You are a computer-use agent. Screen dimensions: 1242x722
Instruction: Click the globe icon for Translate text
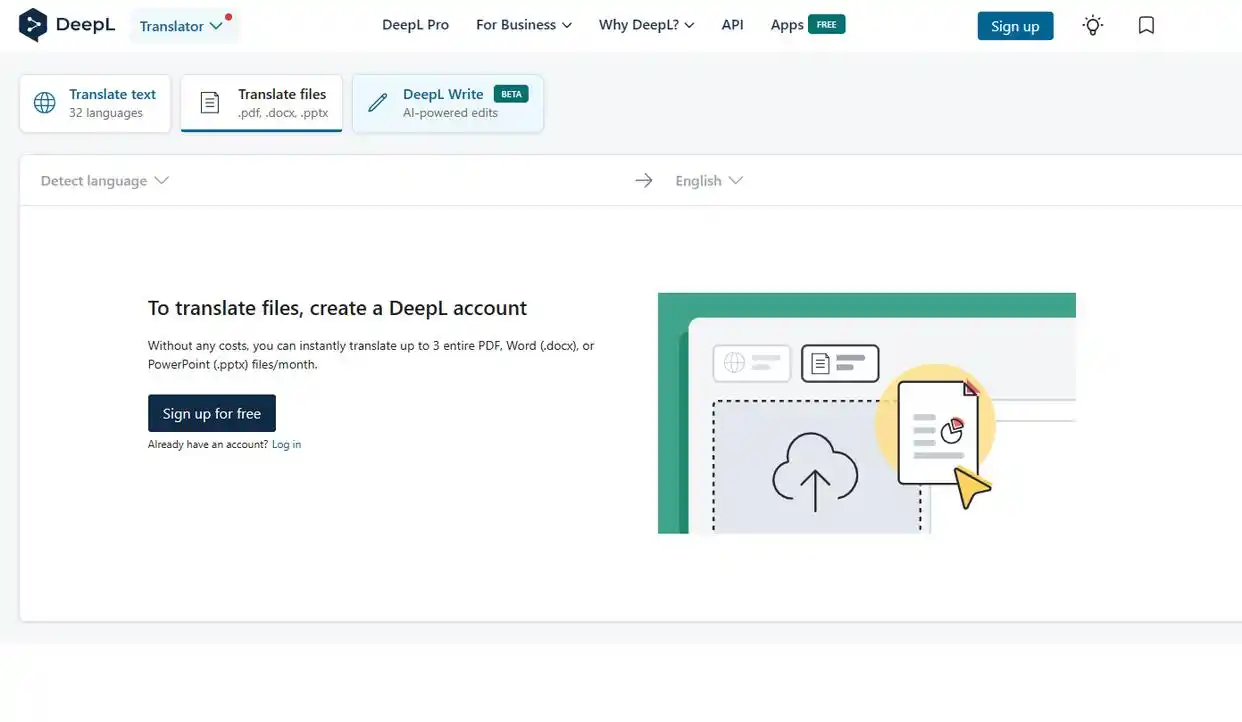[45, 103]
